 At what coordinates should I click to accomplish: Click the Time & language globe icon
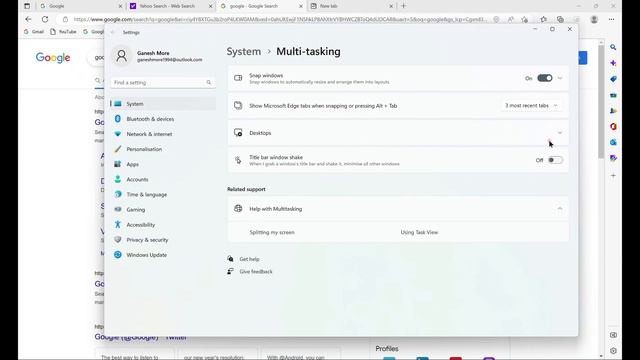[118, 194]
